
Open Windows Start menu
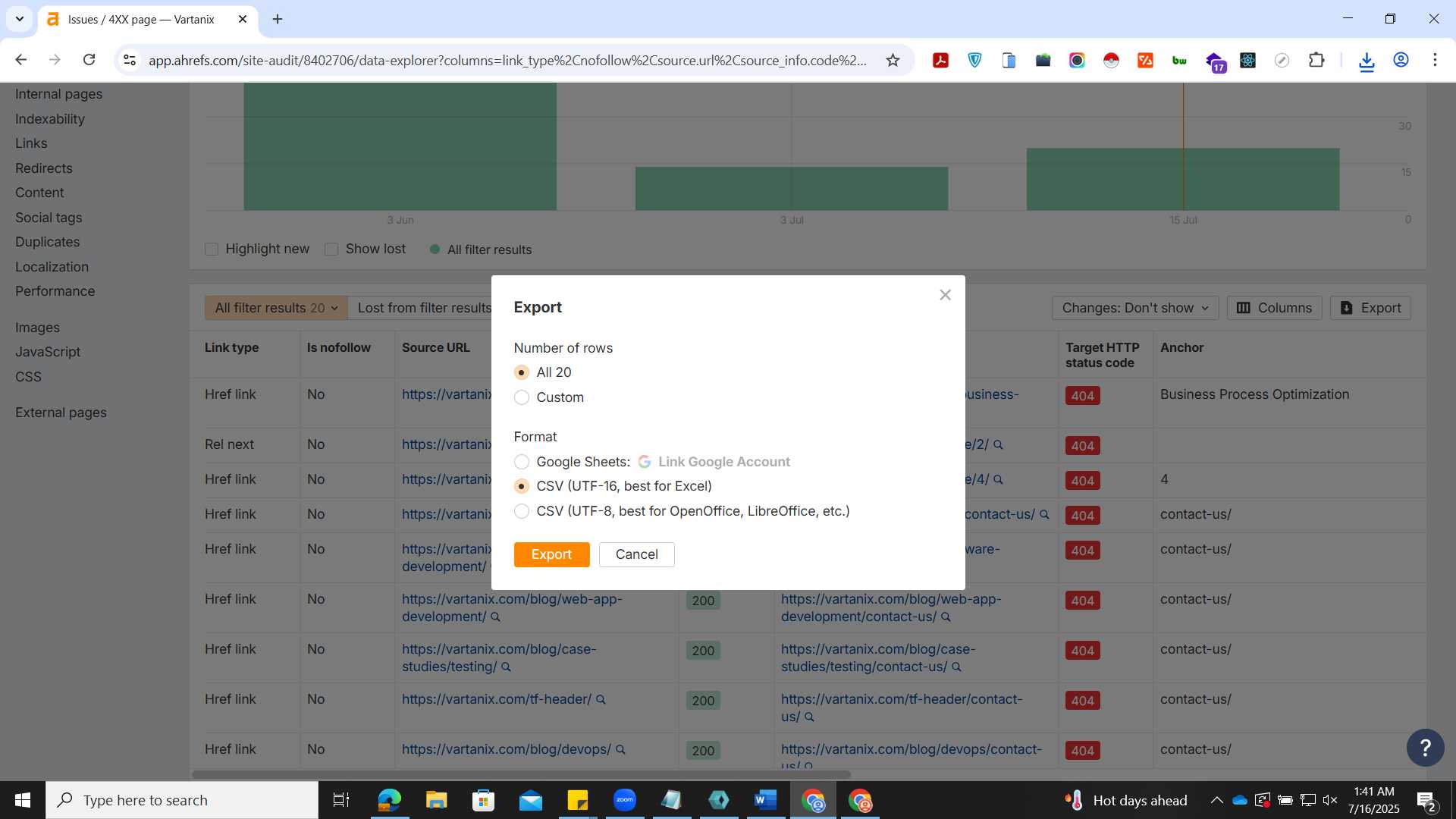coord(23,800)
